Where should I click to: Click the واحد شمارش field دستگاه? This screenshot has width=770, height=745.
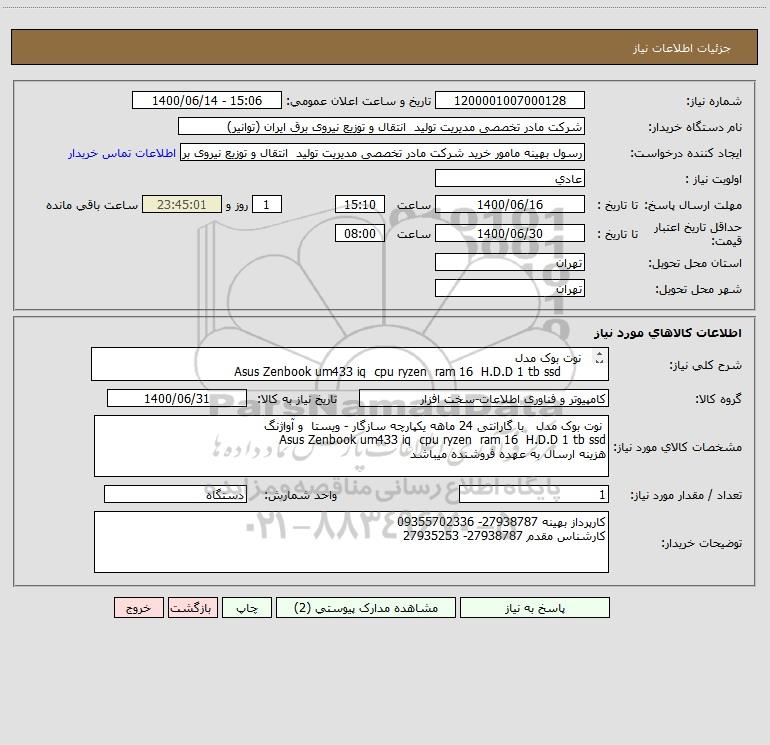[175, 495]
